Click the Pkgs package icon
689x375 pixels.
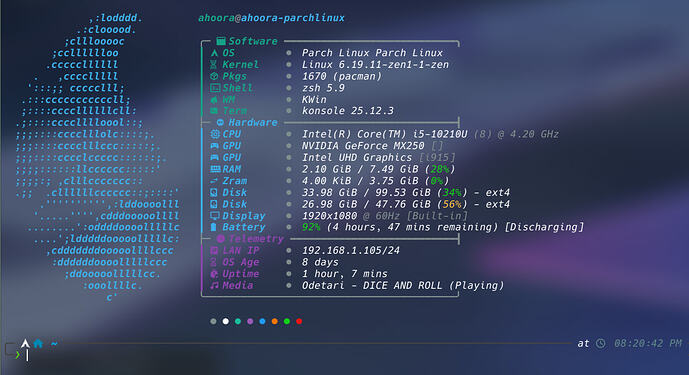tap(214, 76)
